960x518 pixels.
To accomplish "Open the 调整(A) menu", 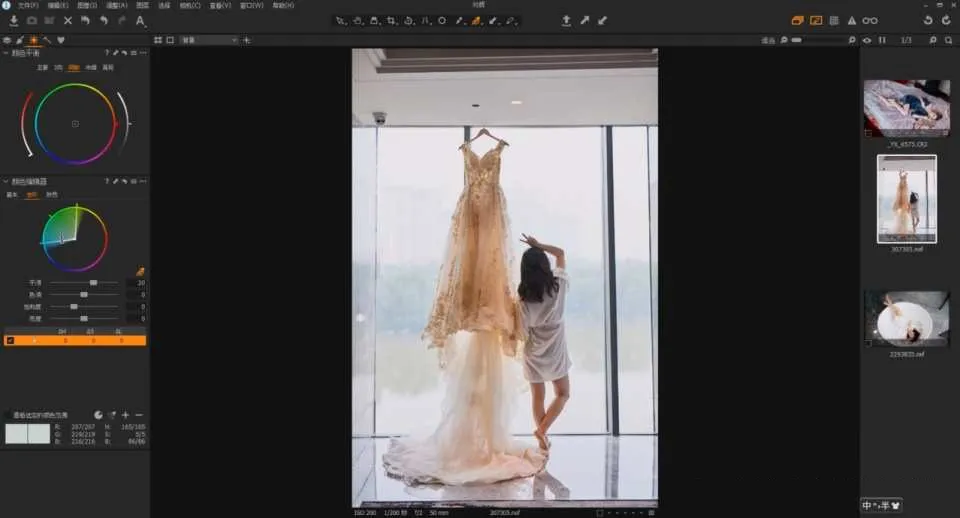I will [x=116, y=6].
